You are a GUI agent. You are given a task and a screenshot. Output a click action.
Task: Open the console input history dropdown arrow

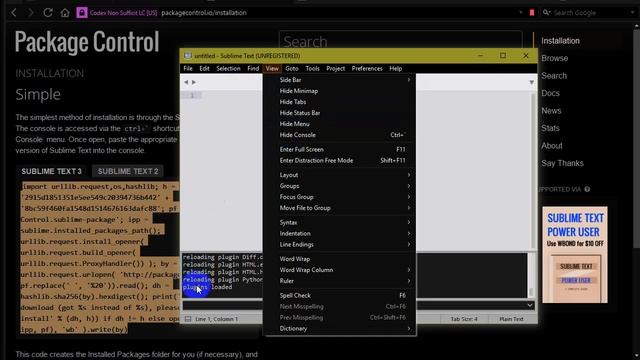coord(530,305)
